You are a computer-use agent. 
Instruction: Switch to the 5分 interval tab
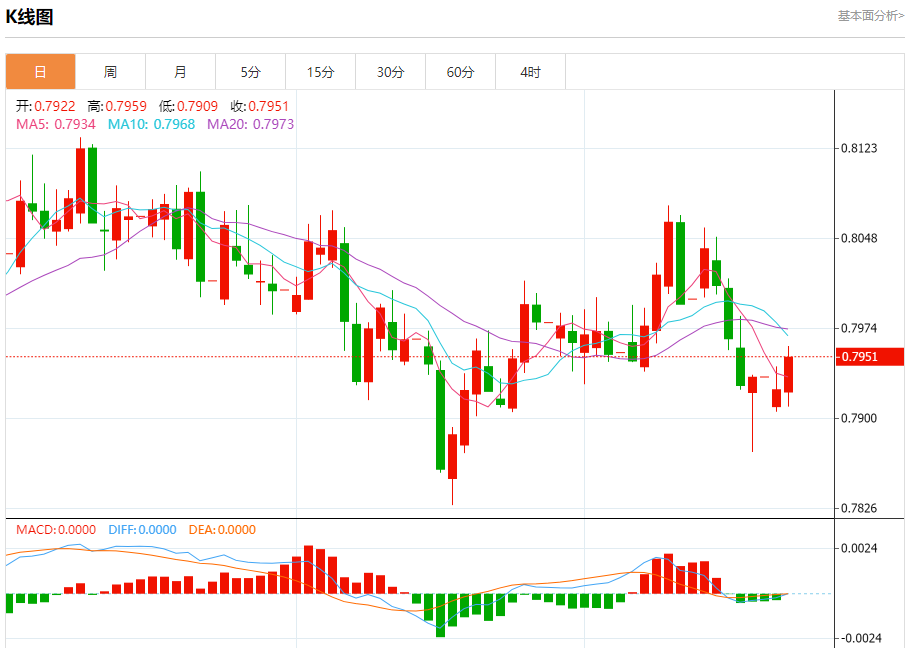tap(250, 72)
